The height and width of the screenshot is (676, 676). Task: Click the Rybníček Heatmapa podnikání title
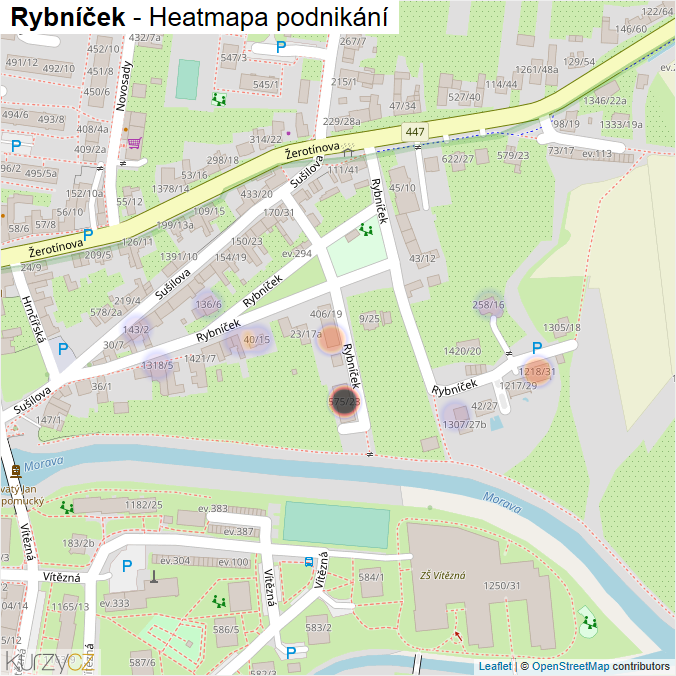(x=199, y=17)
